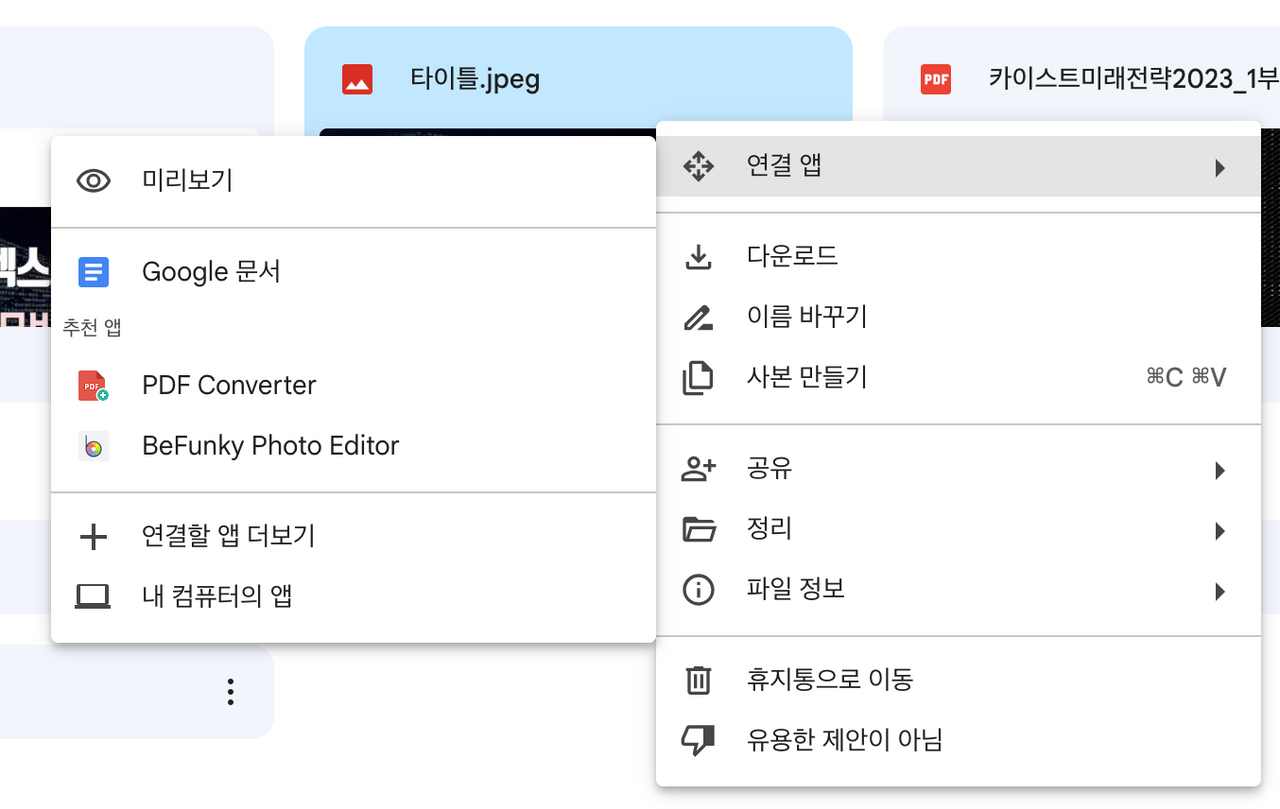Click the BeFunky Photo Editor icon
1280x809 pixels.
pyautogui.click(x=93, y=446)
